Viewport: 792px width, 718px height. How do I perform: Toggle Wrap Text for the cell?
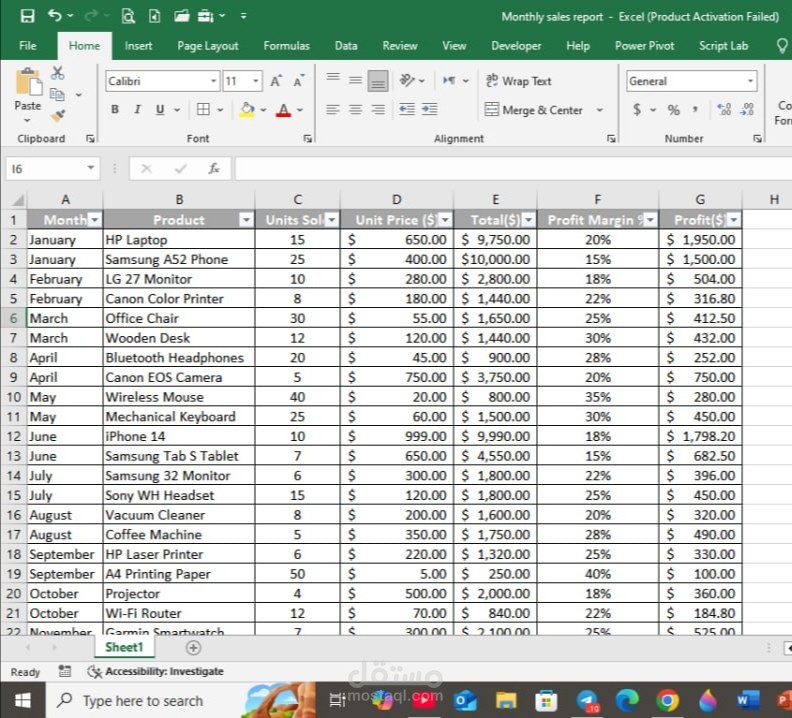click(x=518, y=81)
